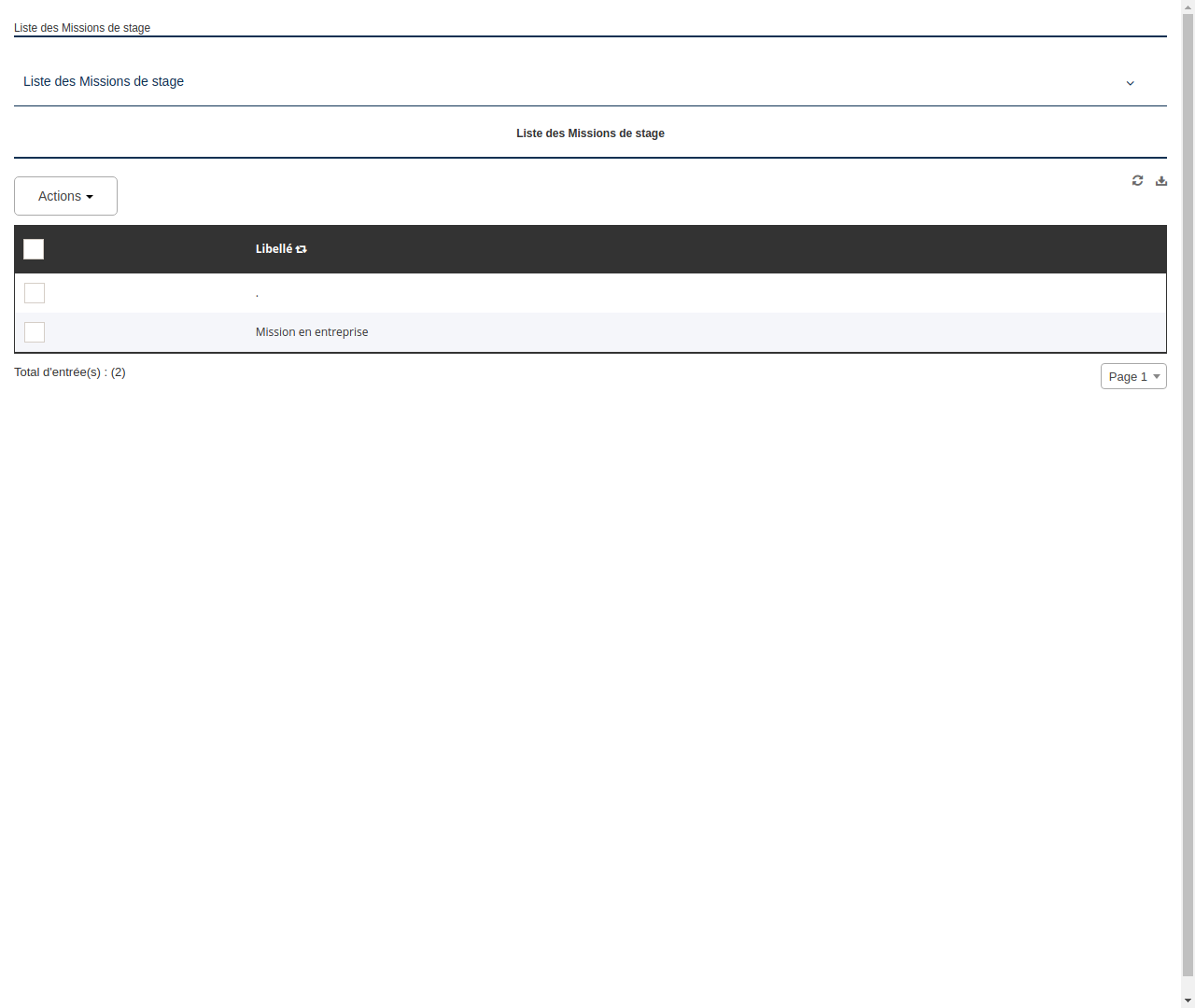Click the vertical scrollbar on the right
The image size is (1195, 1008).
tap(1188, 504)
